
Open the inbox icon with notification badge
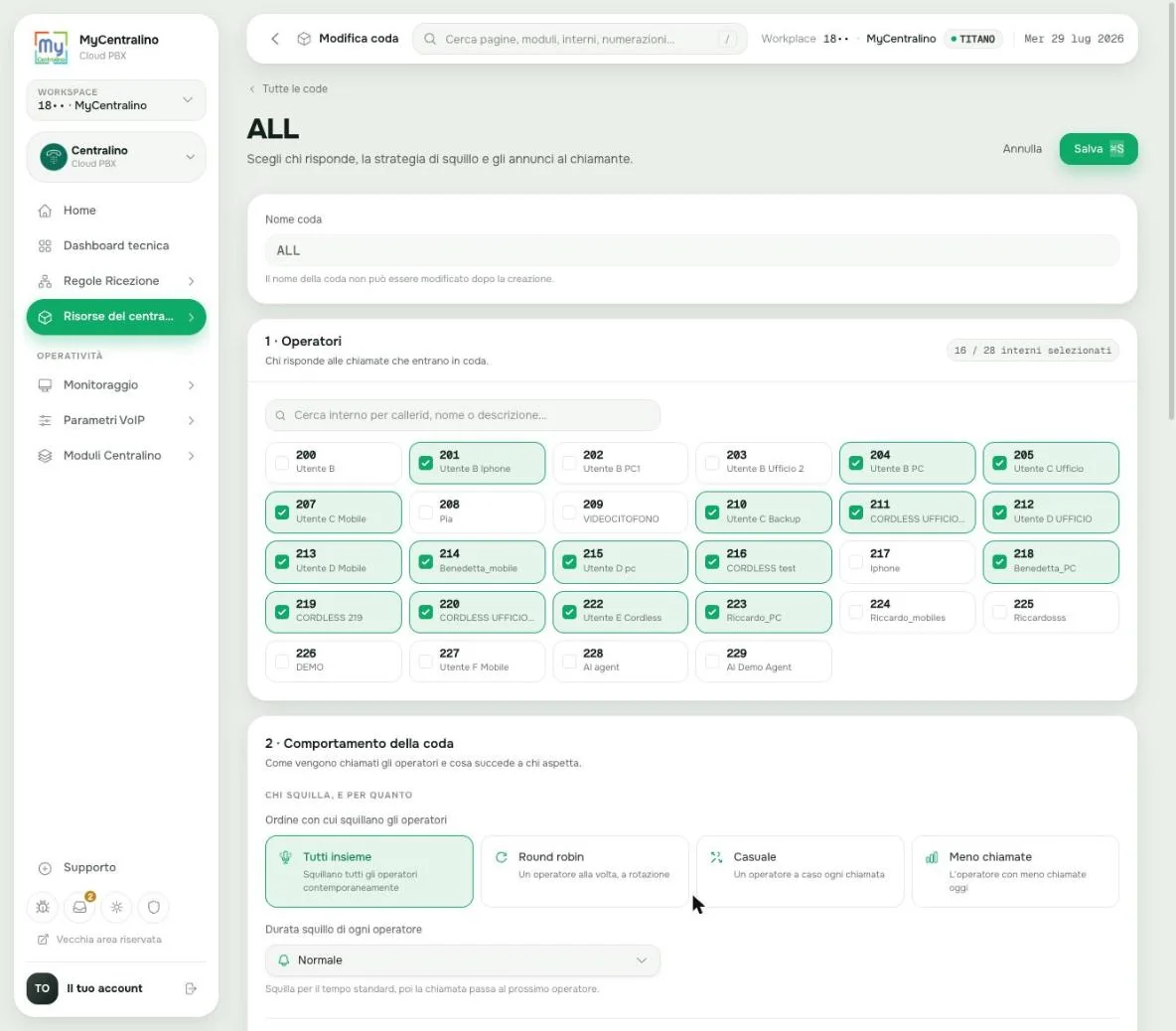[80, 907]
